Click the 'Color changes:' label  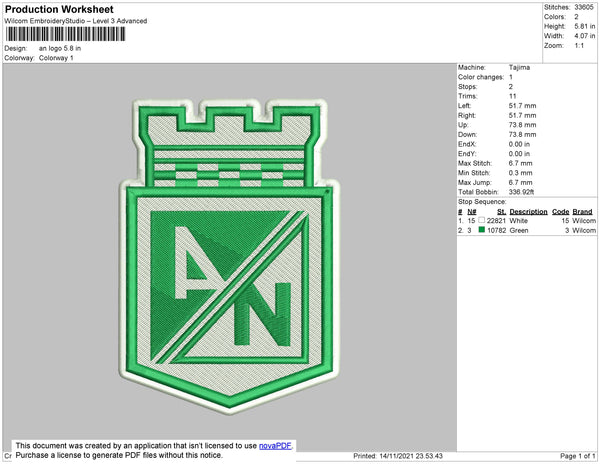click(481, 77)
